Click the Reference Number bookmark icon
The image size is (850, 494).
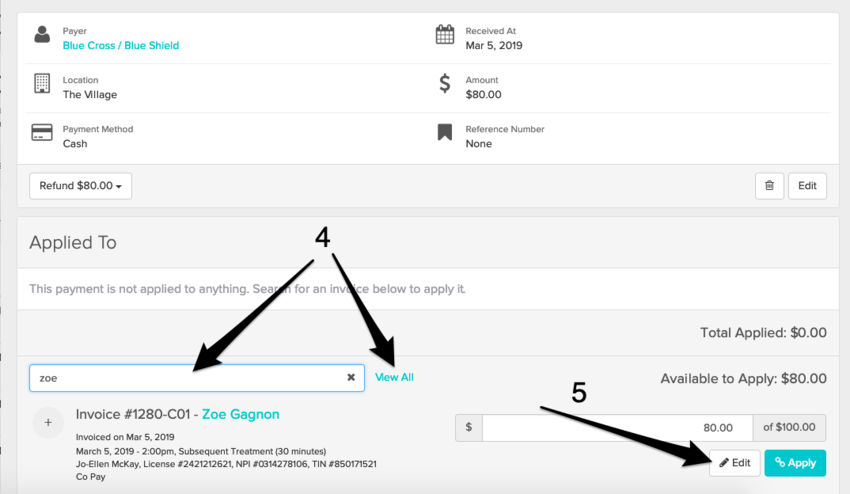click(x=445, y=133)
